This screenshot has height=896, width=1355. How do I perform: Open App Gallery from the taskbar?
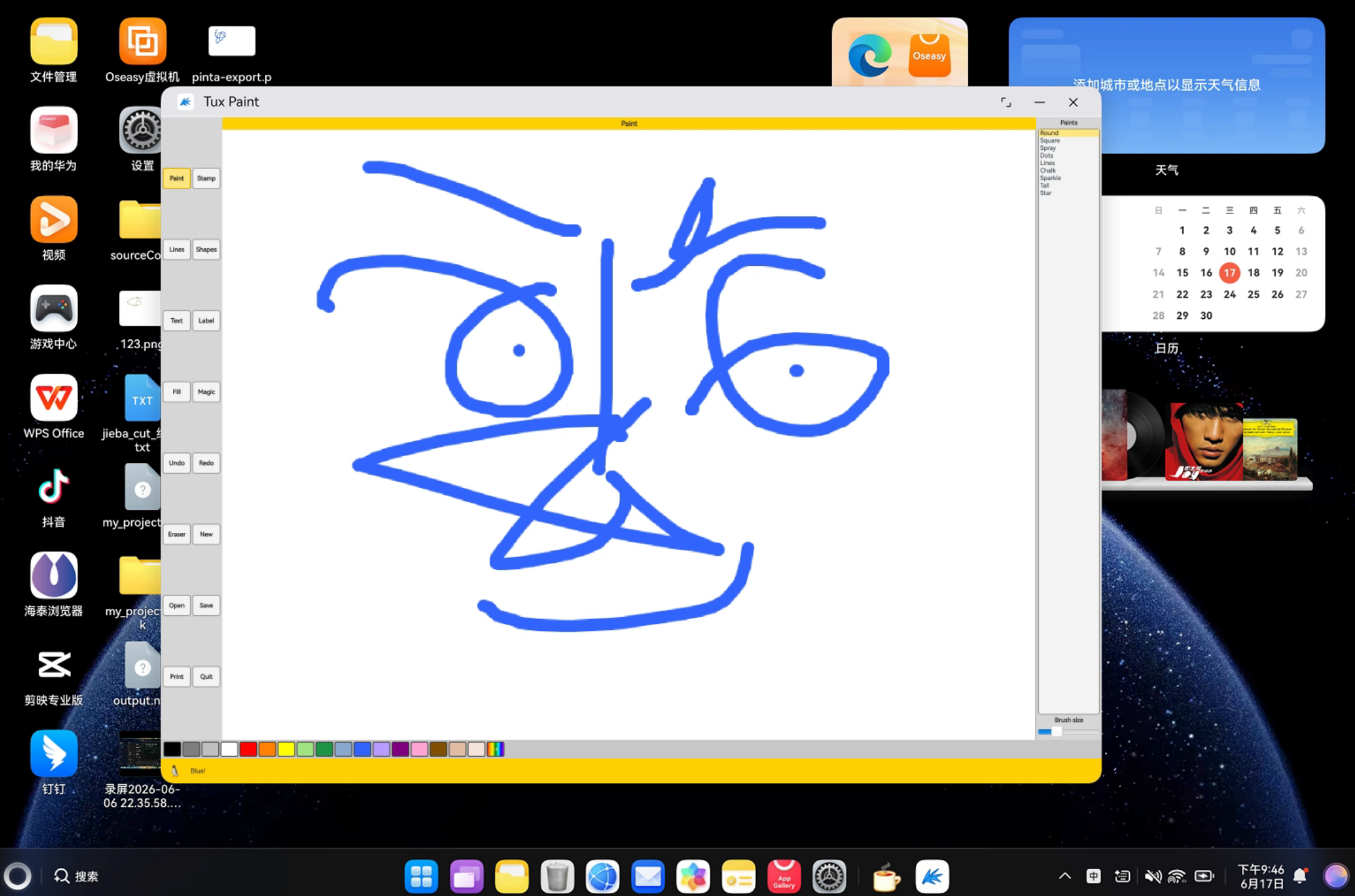pyautogui.click(x=784, y=876)
